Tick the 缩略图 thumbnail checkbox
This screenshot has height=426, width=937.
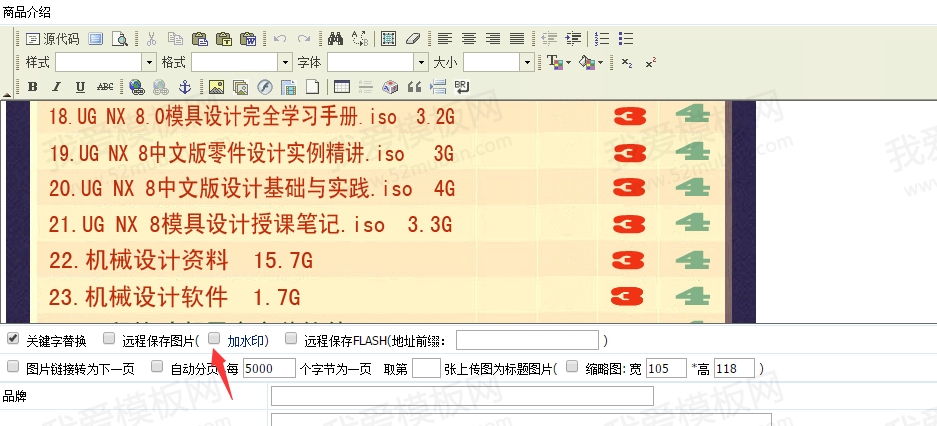pyautogui.click(x=572, y=366)
